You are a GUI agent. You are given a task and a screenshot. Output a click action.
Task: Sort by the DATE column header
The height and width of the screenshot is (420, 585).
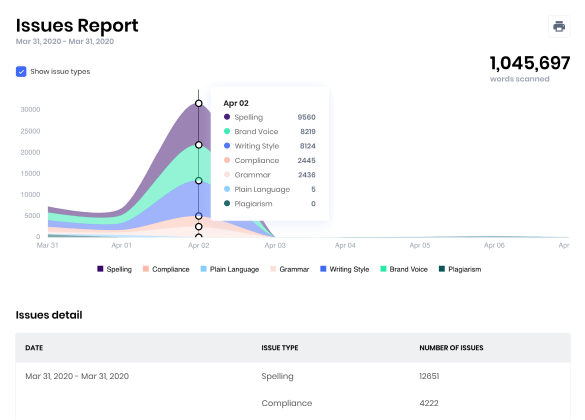pos(34,348)
